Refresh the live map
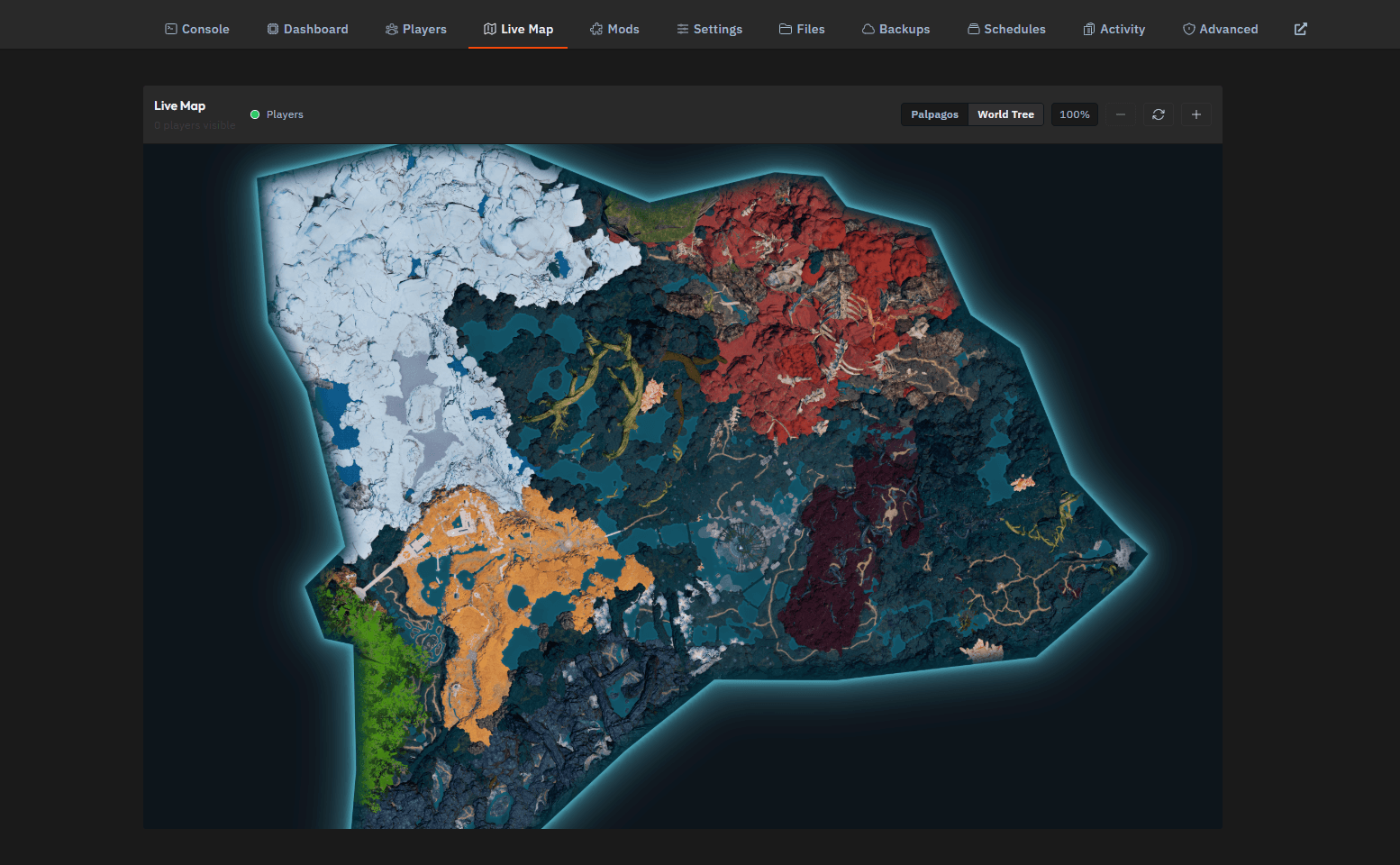 click(1159, 114)
